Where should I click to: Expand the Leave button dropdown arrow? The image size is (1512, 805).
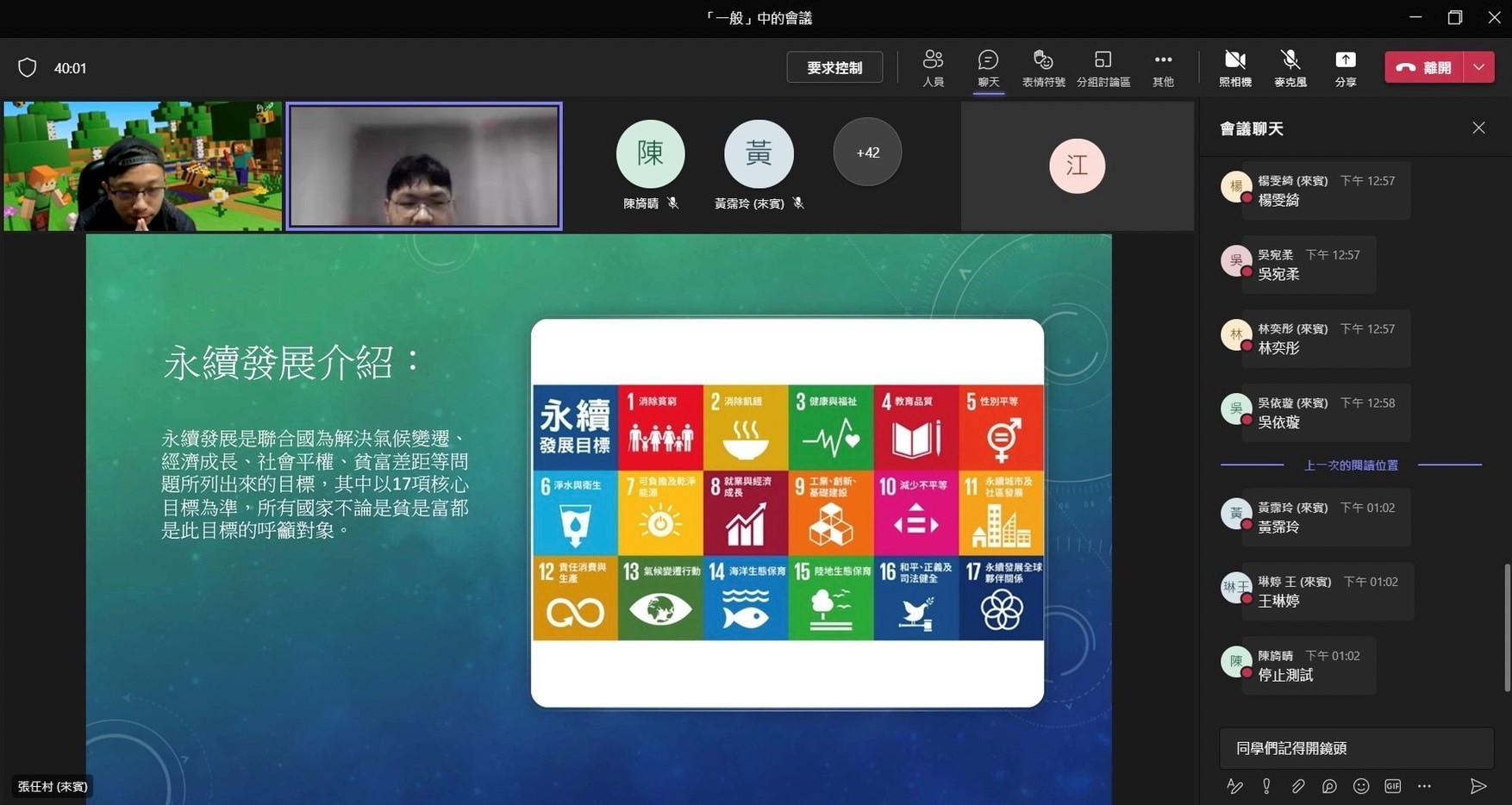[1479, 67]
